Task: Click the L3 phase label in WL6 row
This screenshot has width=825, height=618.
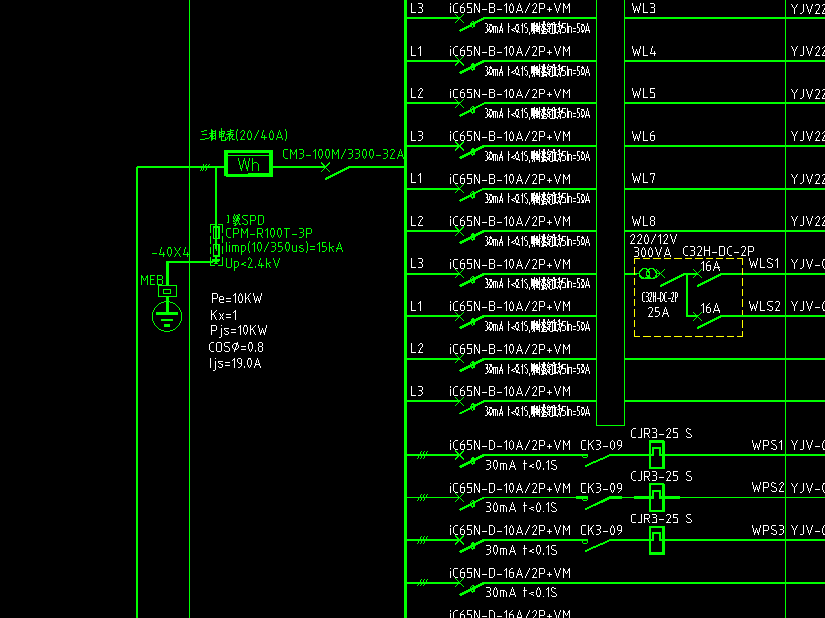Action: click(x=417, y=136)
